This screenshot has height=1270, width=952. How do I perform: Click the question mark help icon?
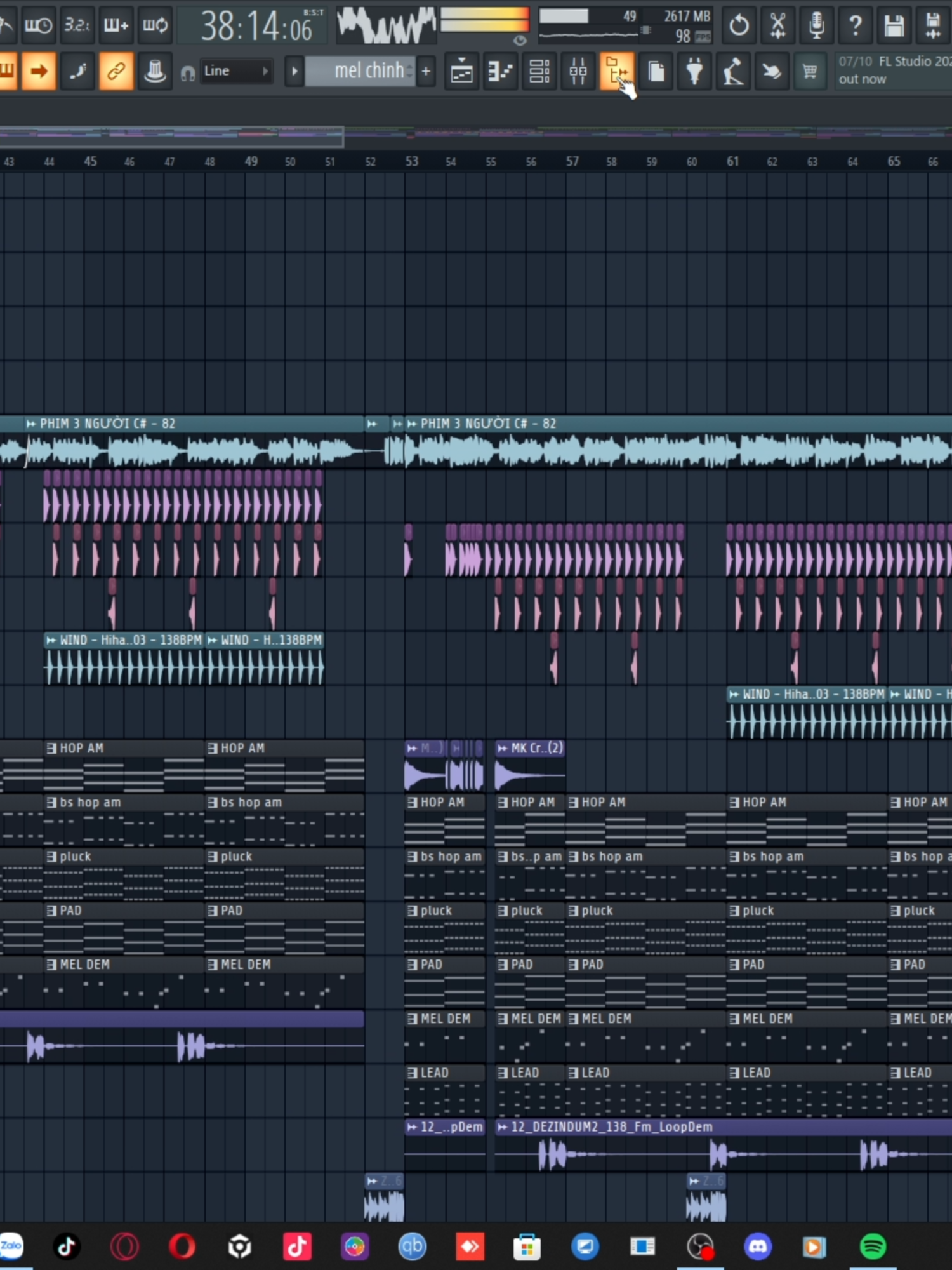(x=856, y=25)
